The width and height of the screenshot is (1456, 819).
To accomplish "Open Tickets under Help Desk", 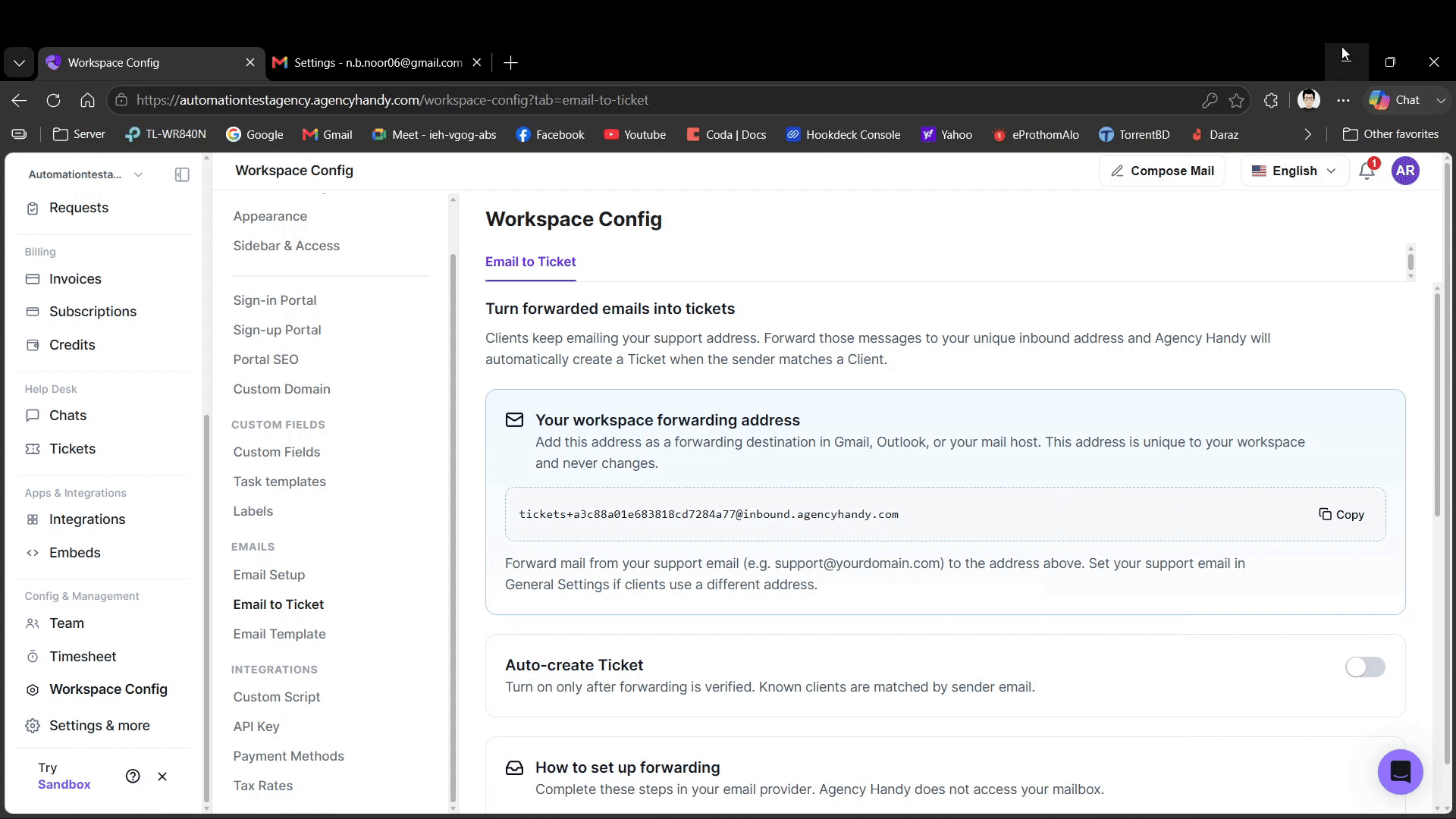I will pos(103,449).
